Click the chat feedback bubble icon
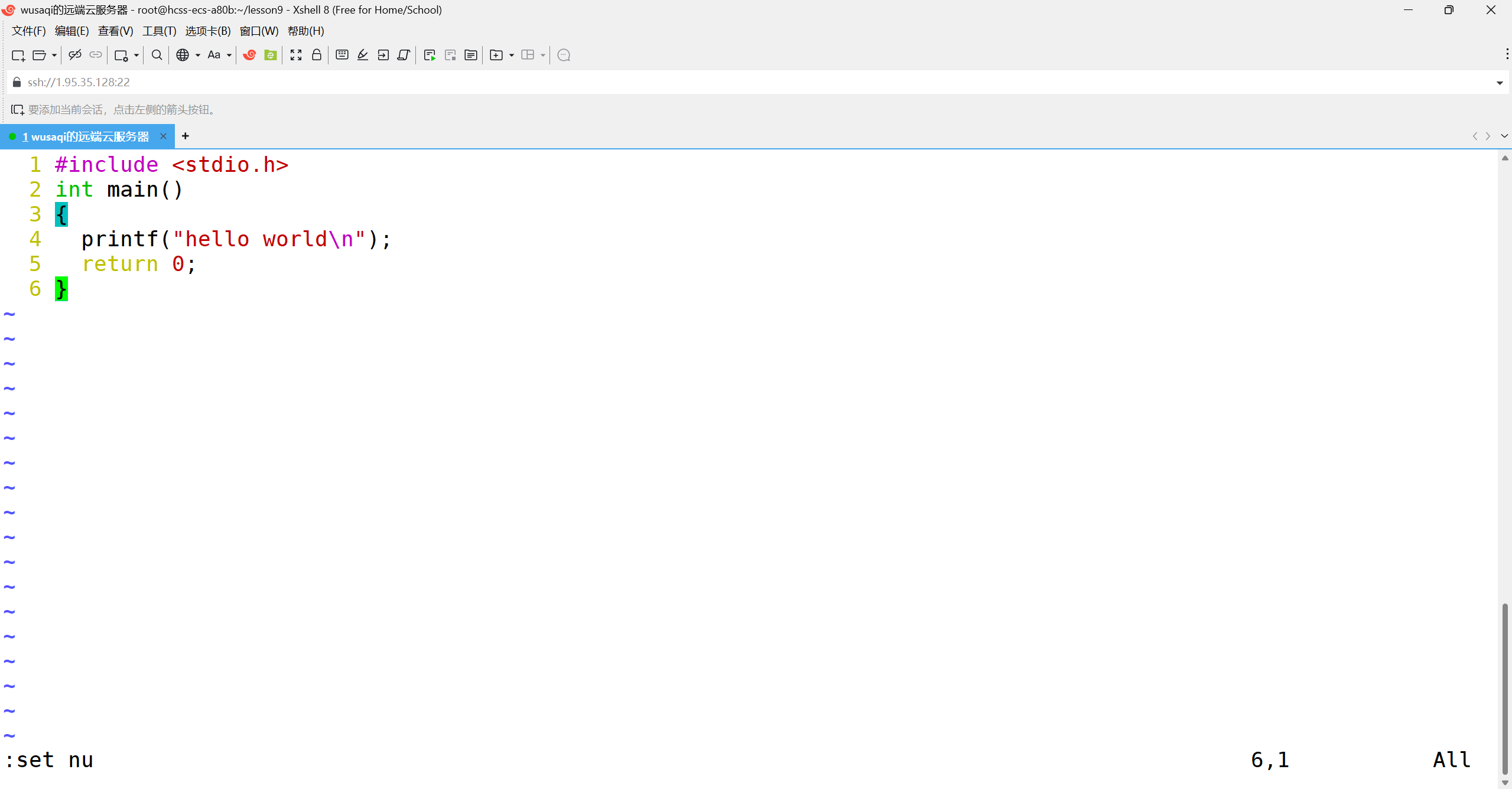 [564, 55]
